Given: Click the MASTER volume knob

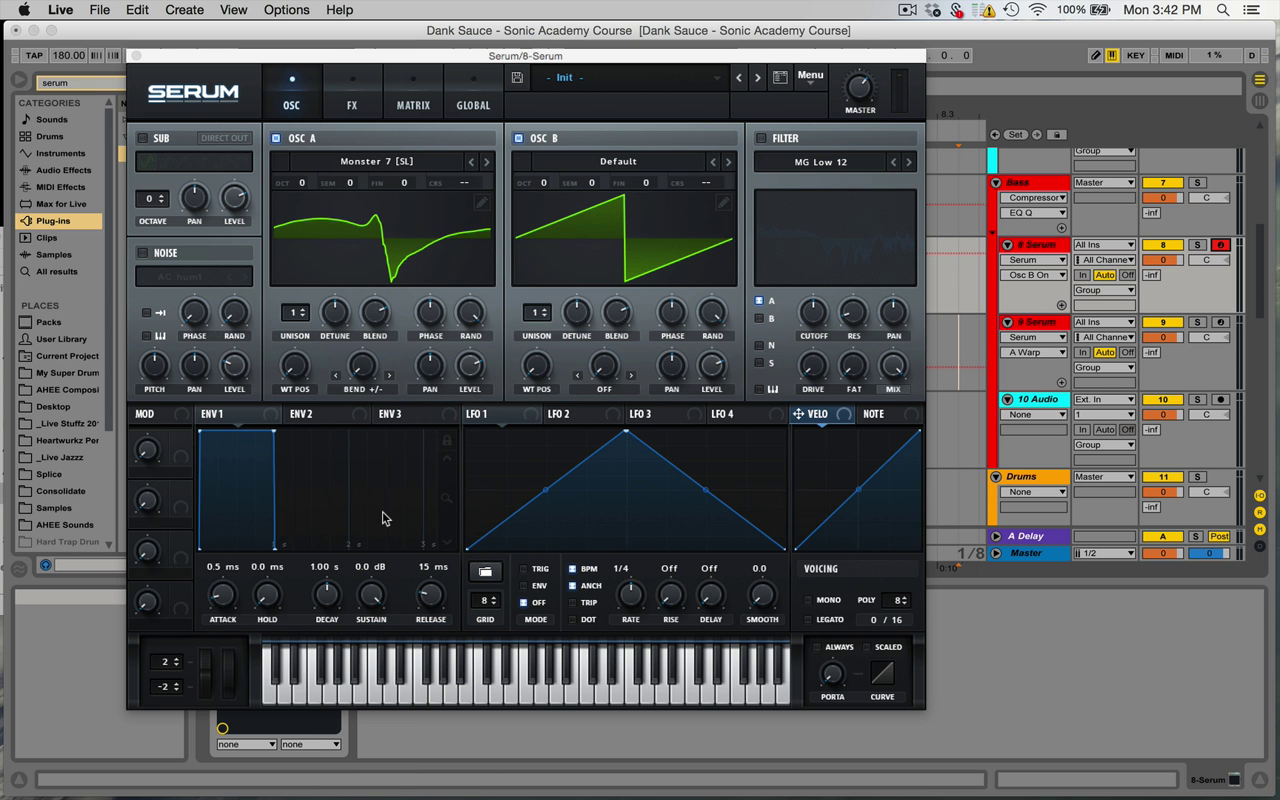Looking at the screenshot, I should pos(860,86).
